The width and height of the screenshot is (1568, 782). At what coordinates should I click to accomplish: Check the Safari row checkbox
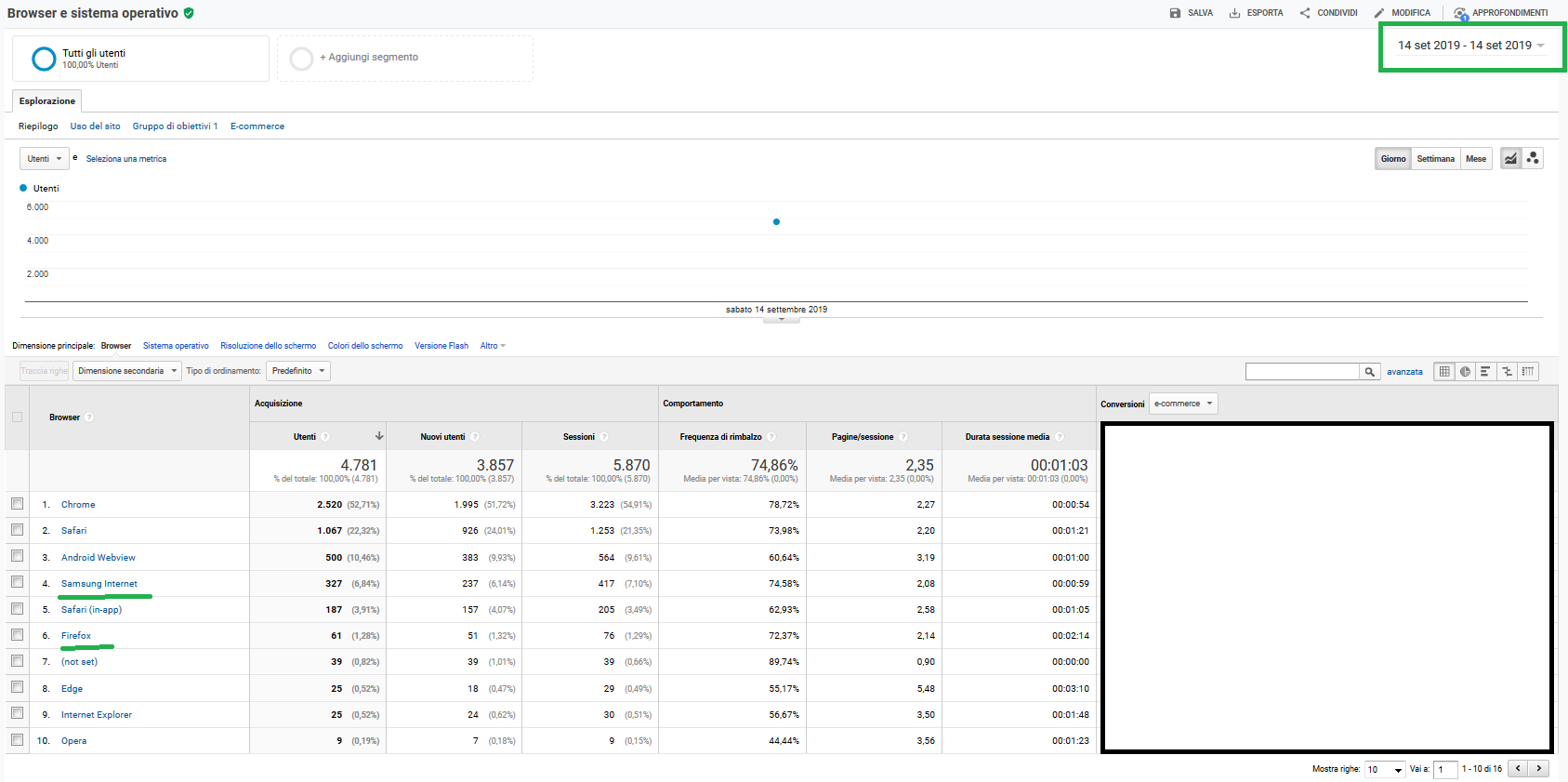tap(17, 529)
